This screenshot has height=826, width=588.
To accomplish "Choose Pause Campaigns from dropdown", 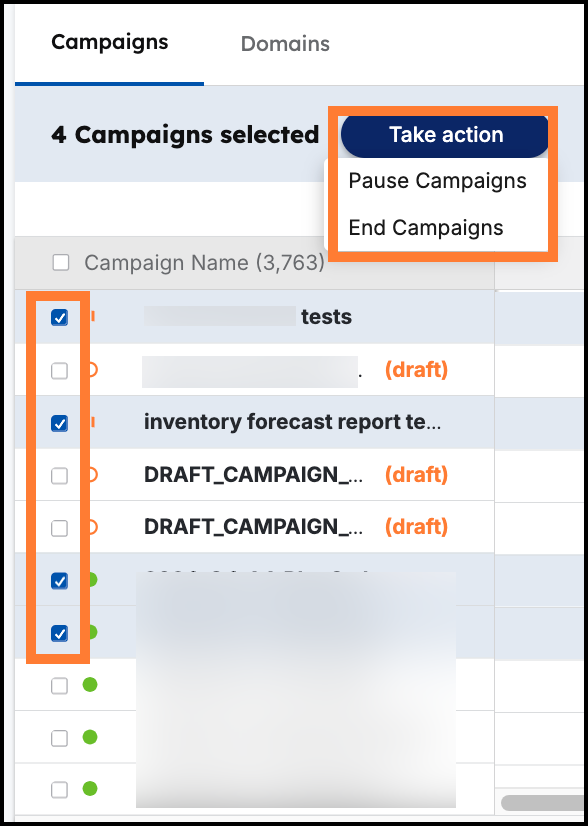I will point(437,181).
